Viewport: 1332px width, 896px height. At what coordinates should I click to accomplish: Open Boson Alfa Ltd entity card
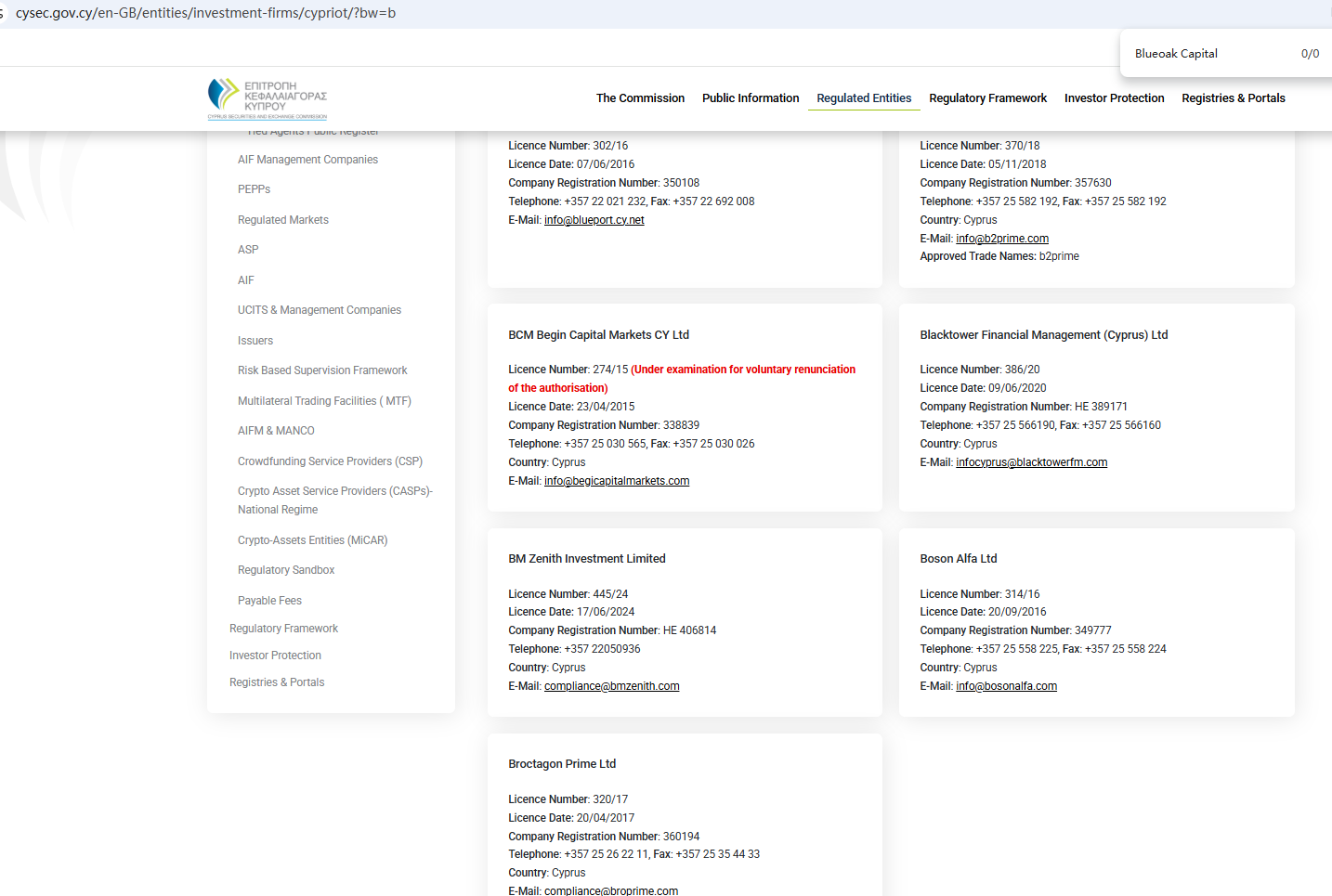(x=958, y=559)
